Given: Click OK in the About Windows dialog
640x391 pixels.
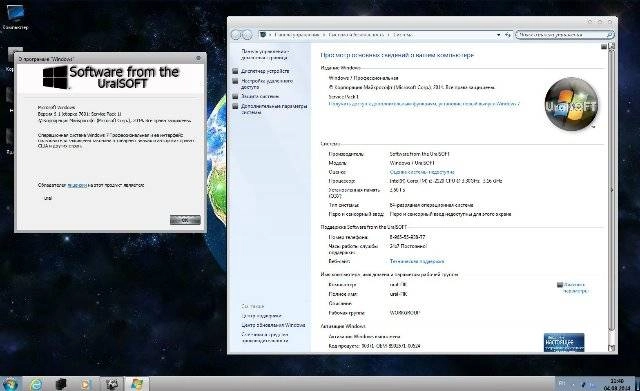Looking at the screenshot, I should tap(185, 220).
